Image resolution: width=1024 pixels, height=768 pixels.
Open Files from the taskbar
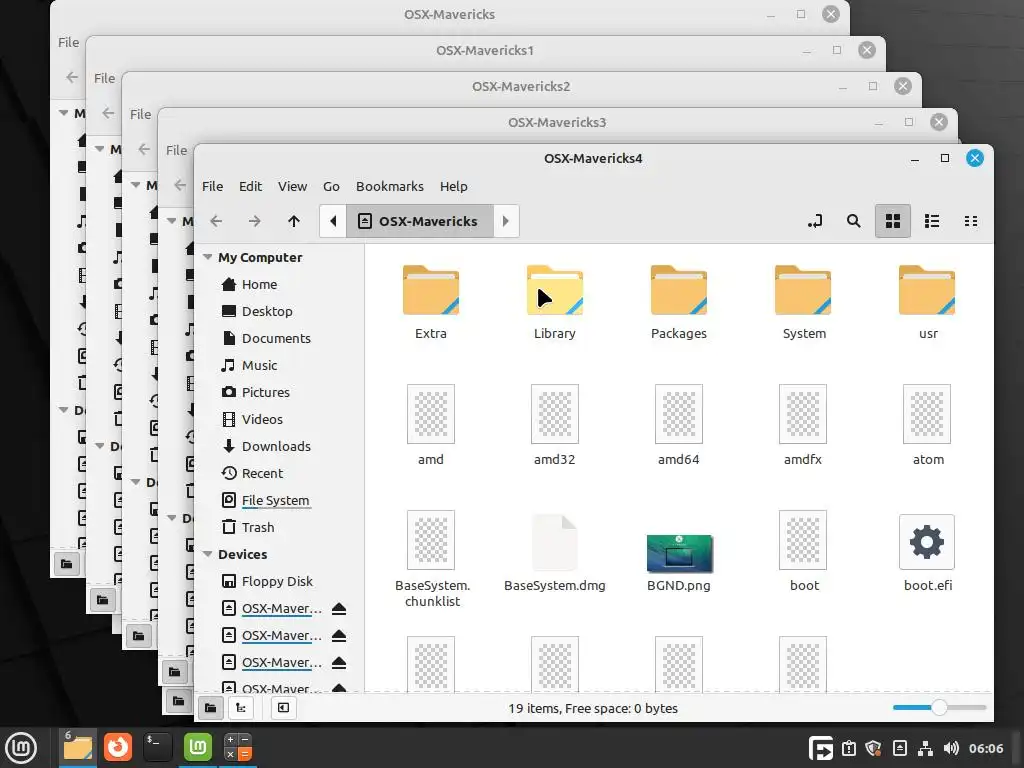tap(78, 747)
